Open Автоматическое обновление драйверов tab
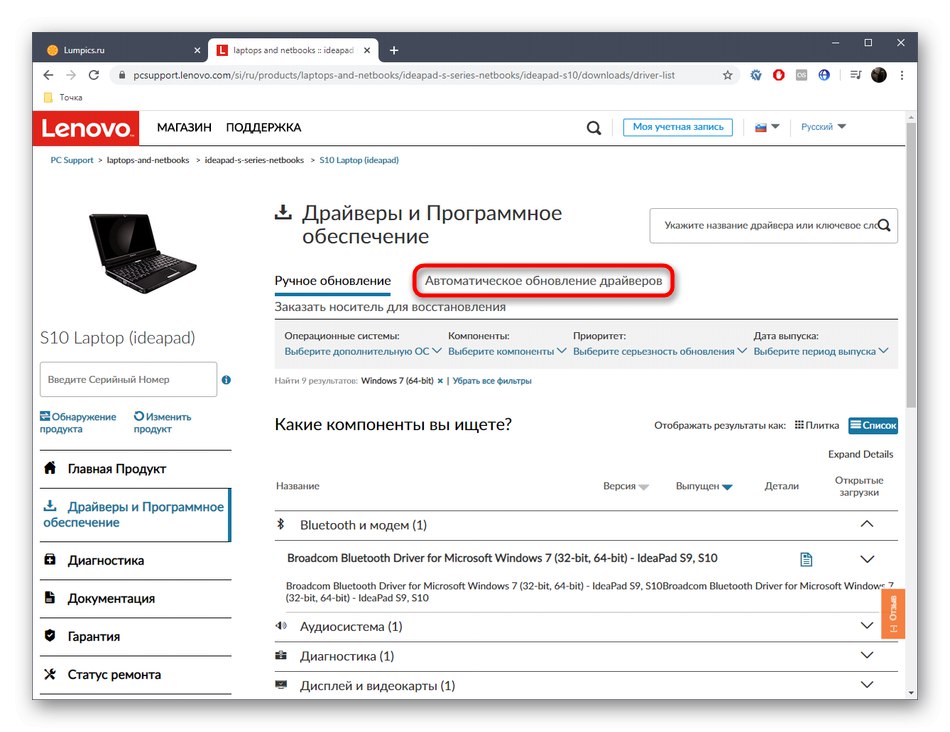This screenshot has height=732, width=950. point(543,281)
